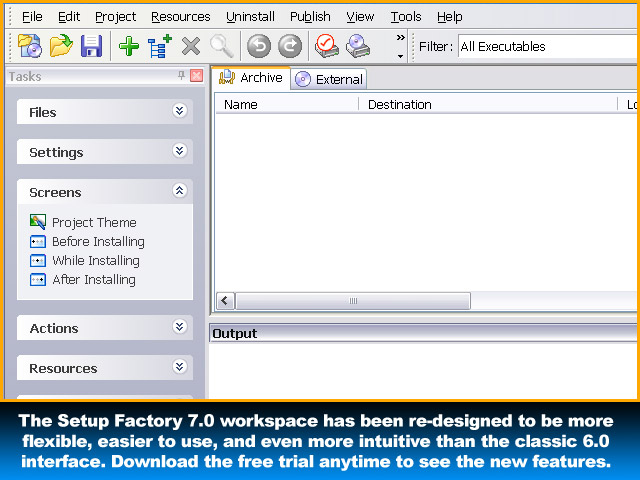The image size is (640, 480).
Task: Click the New Project toolbar icon
Action: (29, 46)
